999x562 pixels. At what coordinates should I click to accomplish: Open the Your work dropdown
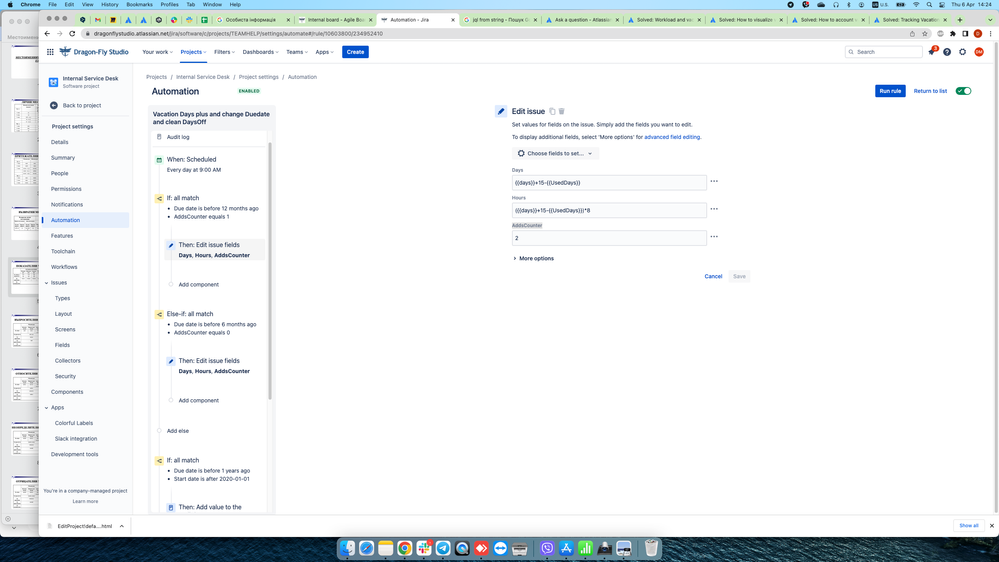[157, 52]
